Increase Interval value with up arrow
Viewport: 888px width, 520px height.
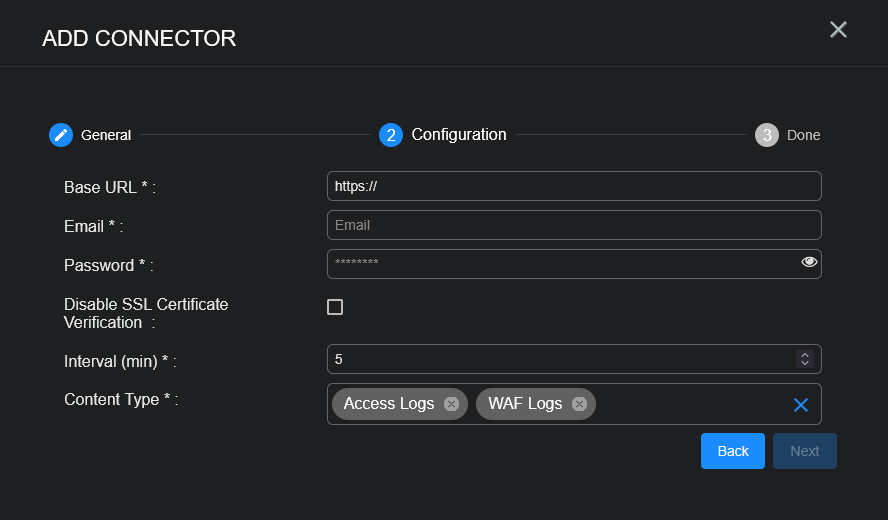click(804, 355)
